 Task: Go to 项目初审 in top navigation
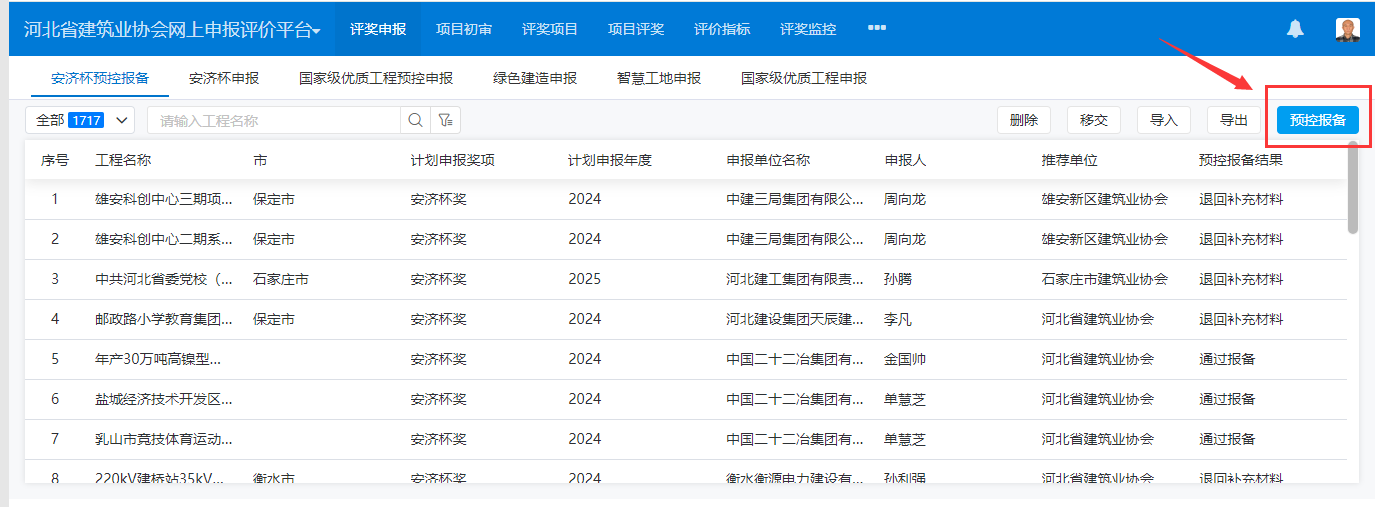point(464,29)
